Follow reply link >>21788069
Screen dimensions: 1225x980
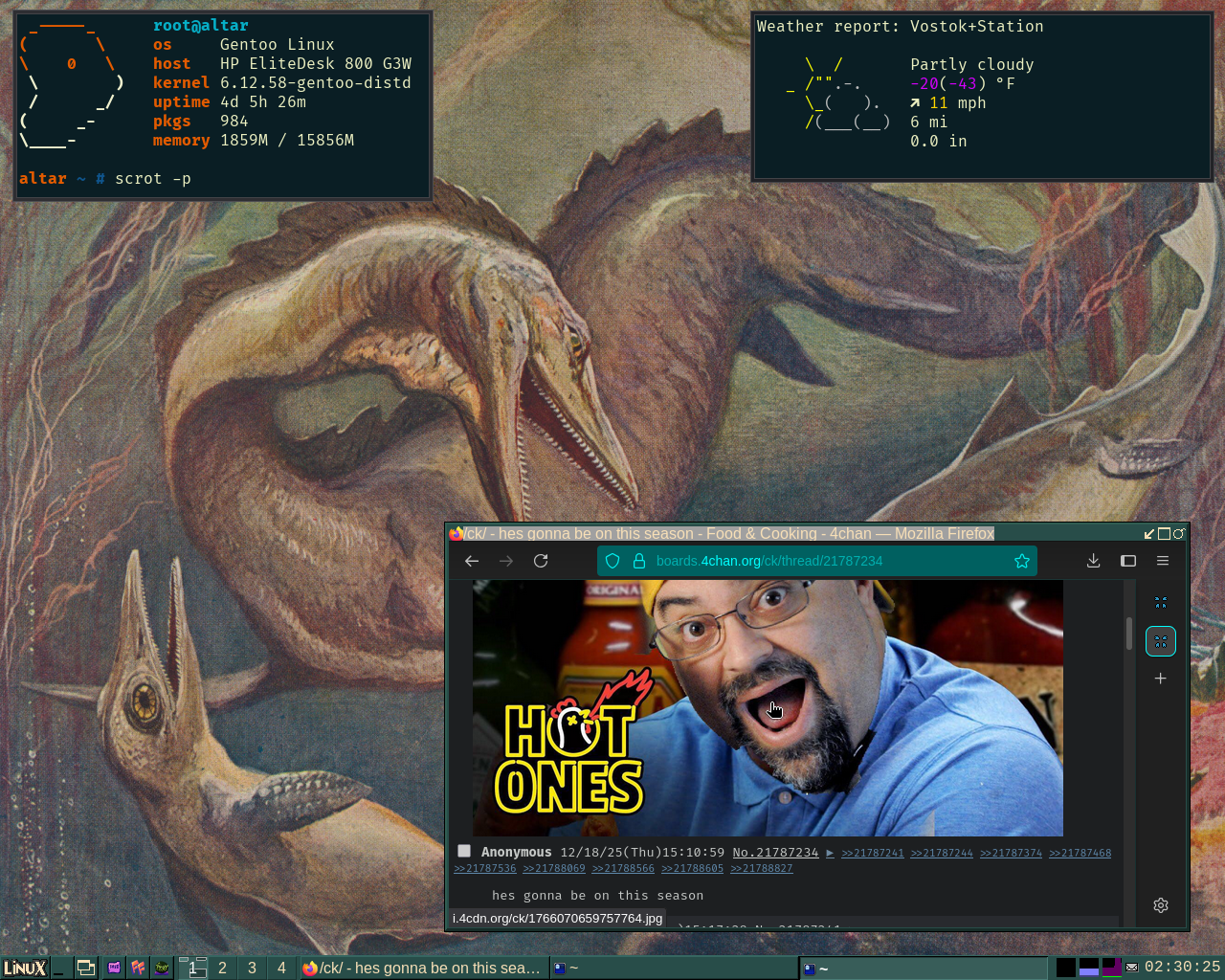click(554, 868)
